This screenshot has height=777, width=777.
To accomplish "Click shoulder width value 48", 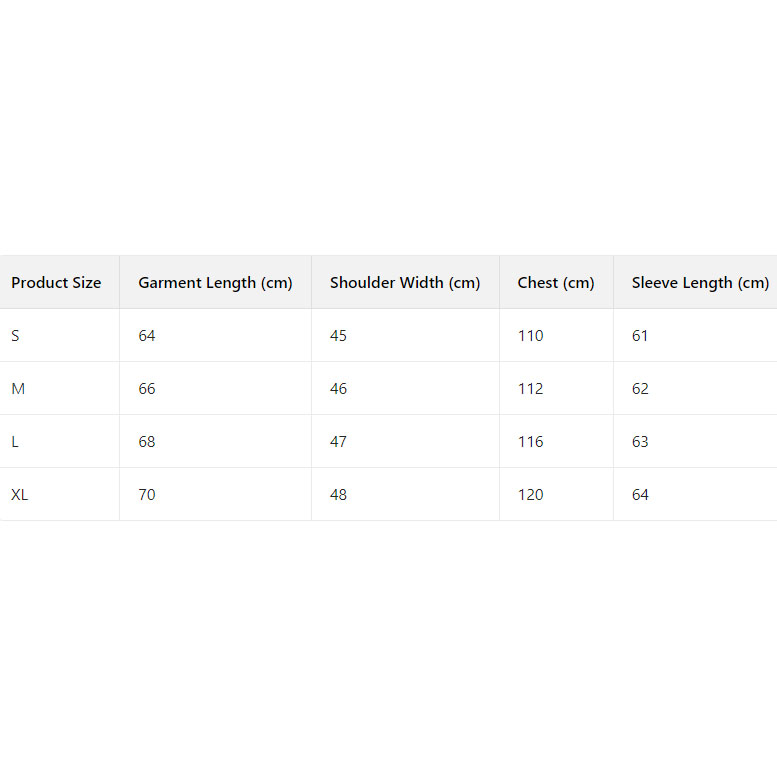I will [339, 495].
